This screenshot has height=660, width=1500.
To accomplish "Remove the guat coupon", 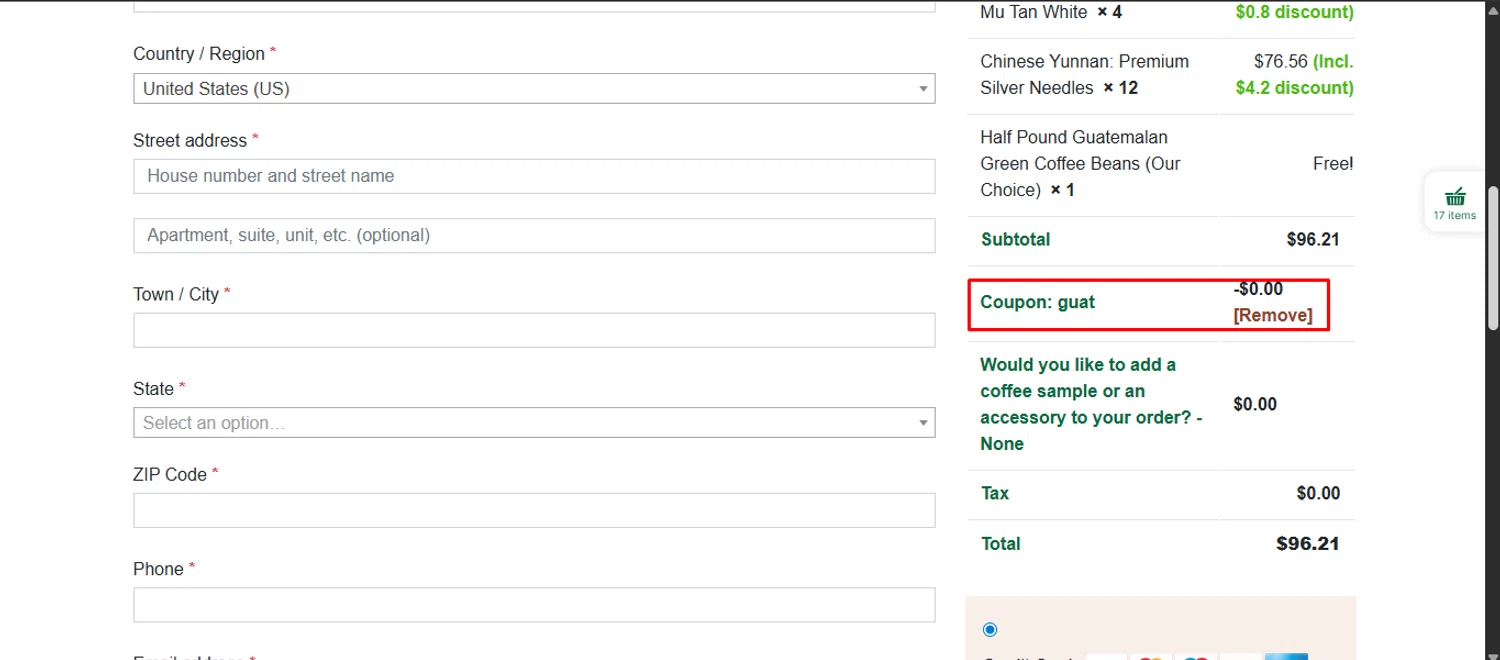I will (1272, 315).
